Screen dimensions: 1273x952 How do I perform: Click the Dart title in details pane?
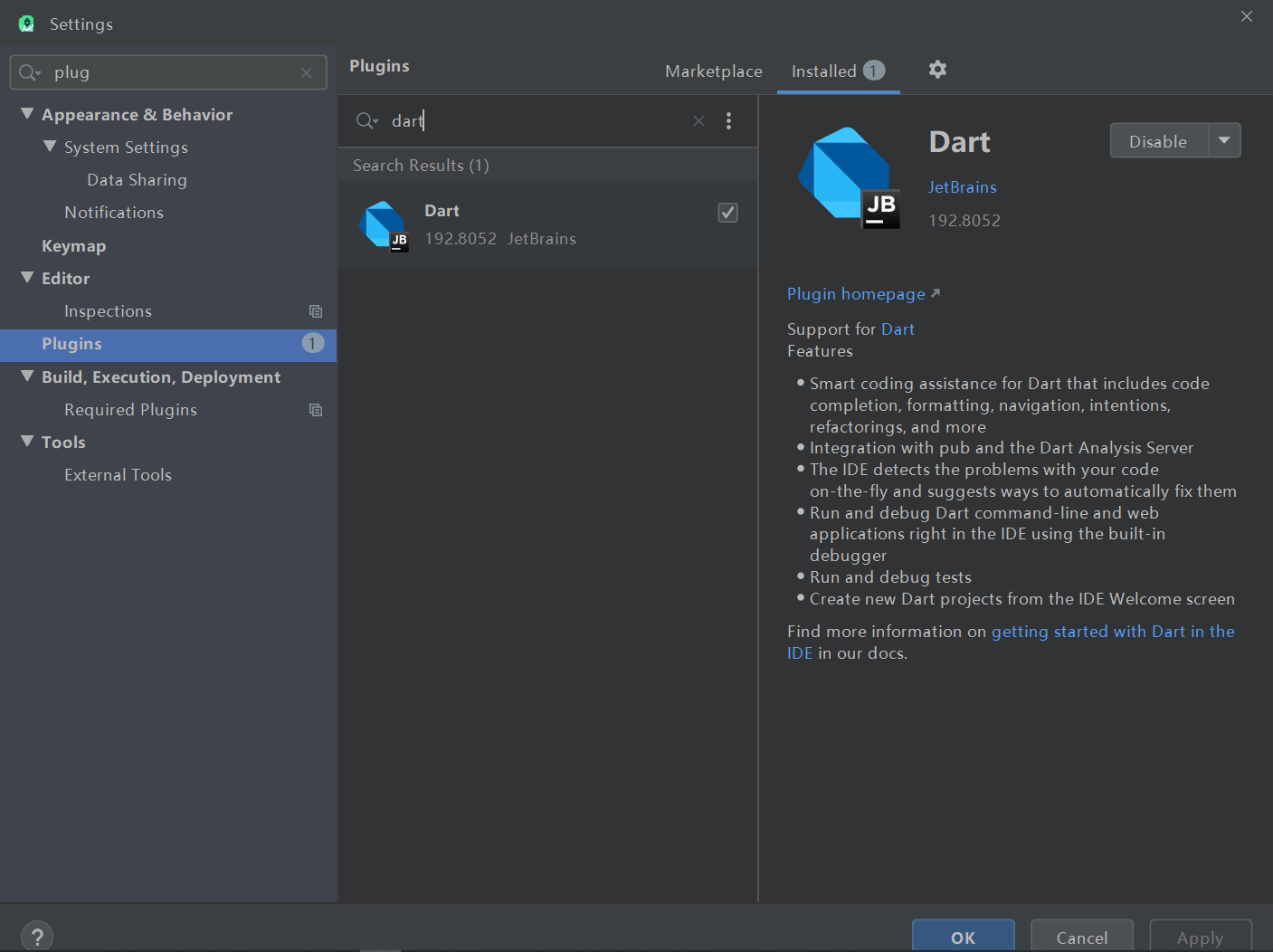(x=959, y=142)
